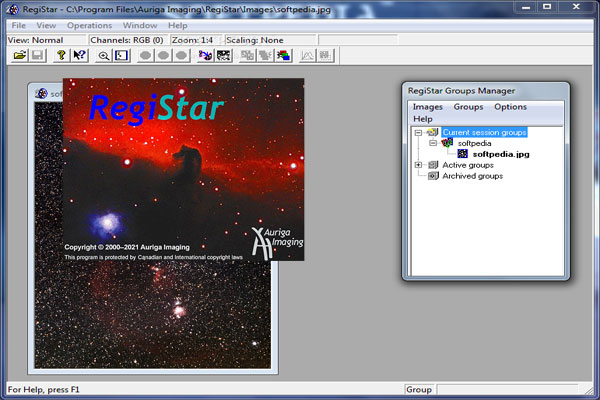Expand the Active groups node
Viewport: 600px width, 400px height.
pyautogui.click(x=418, y=165)
